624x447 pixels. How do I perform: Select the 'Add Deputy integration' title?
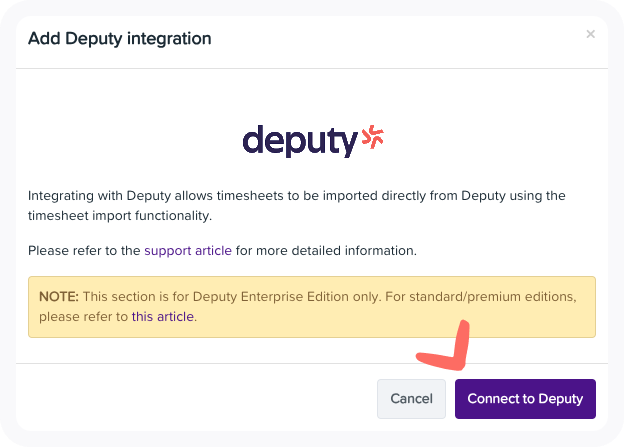tap(119, 39)
